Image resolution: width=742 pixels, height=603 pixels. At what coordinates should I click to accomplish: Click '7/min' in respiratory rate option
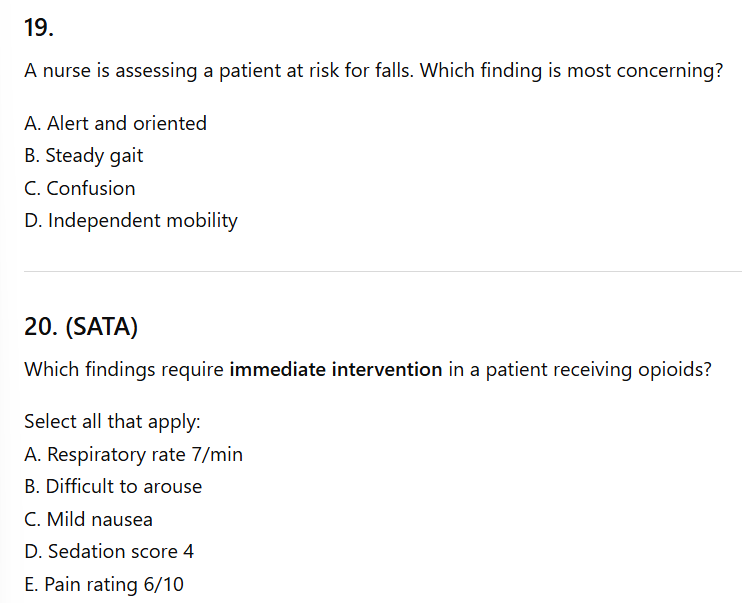tap(217, 454)
